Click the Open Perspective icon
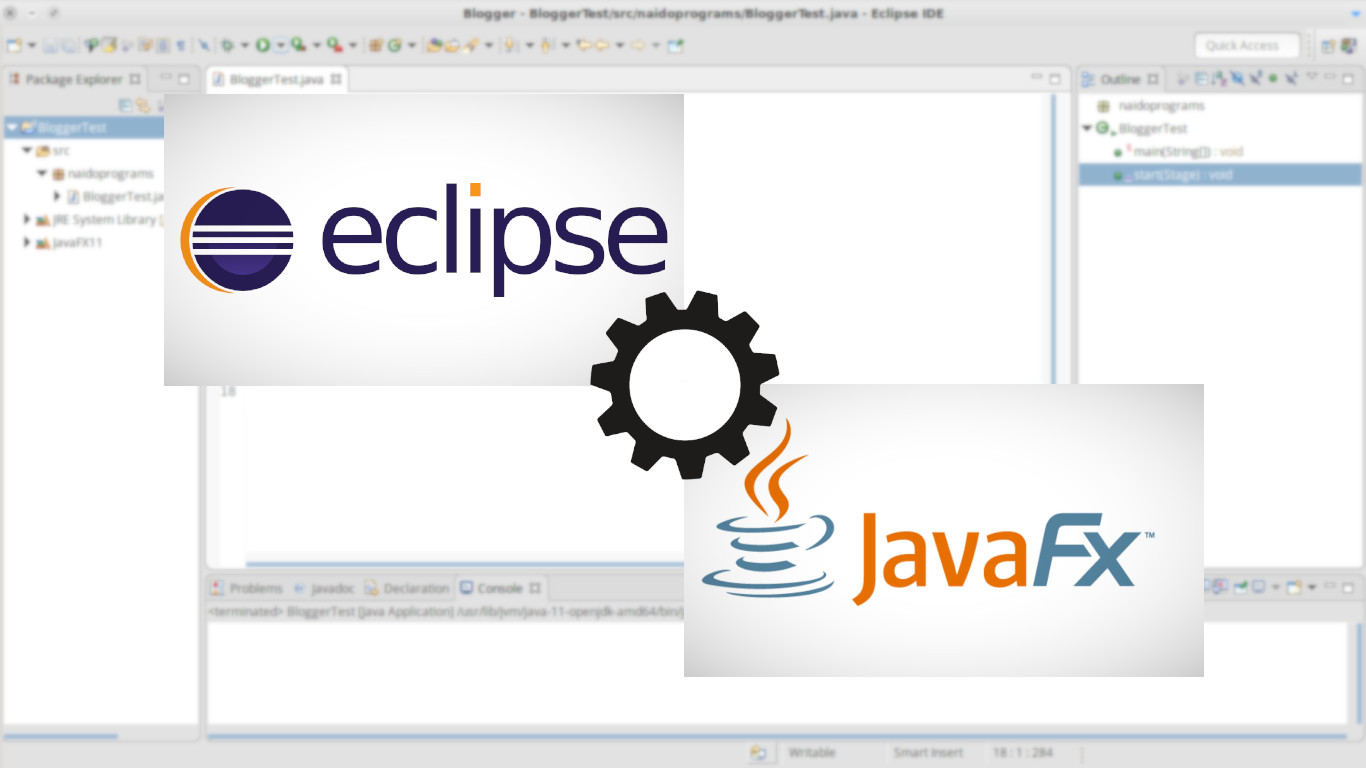Image resolution: width=1366 pixels, height=768 pixels. [x=1328, y=45]
